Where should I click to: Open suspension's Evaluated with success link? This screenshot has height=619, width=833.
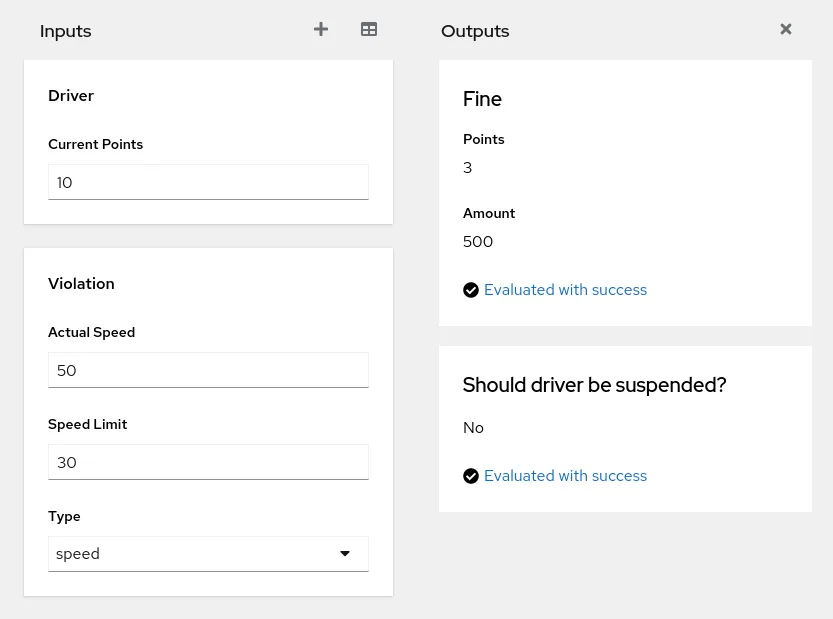[565, 476]
